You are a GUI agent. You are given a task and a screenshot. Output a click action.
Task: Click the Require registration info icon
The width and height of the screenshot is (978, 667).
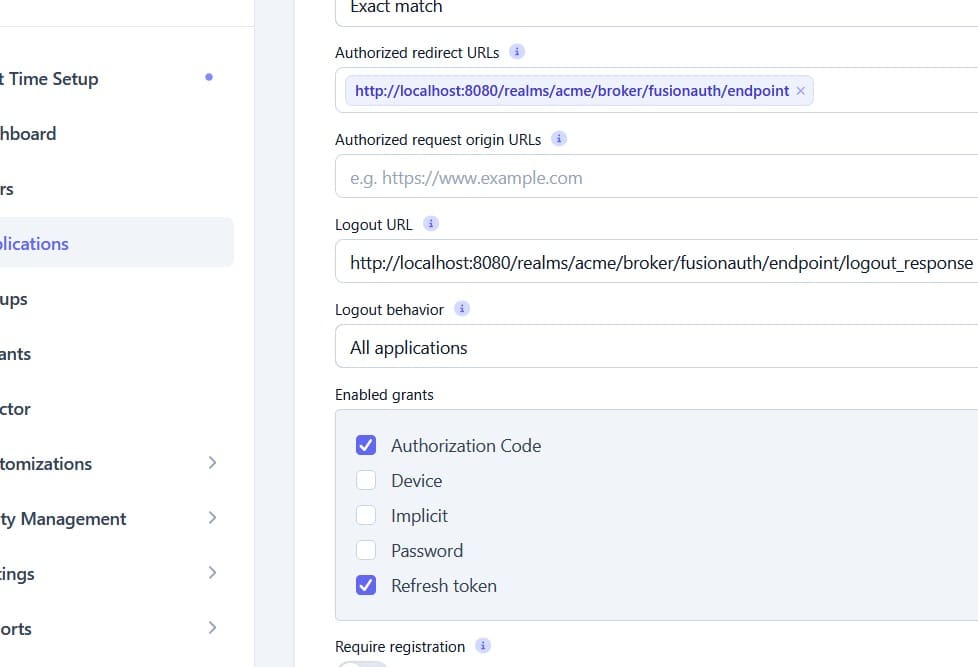pyautogui.click(x=483, y=646)
